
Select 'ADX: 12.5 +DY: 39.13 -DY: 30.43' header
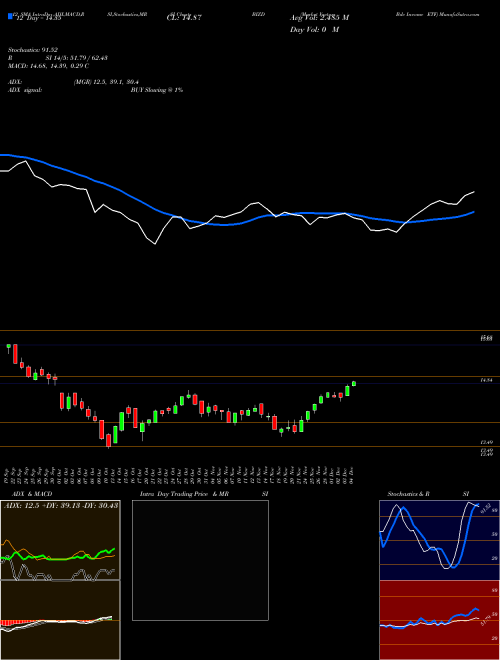point(61,505)
